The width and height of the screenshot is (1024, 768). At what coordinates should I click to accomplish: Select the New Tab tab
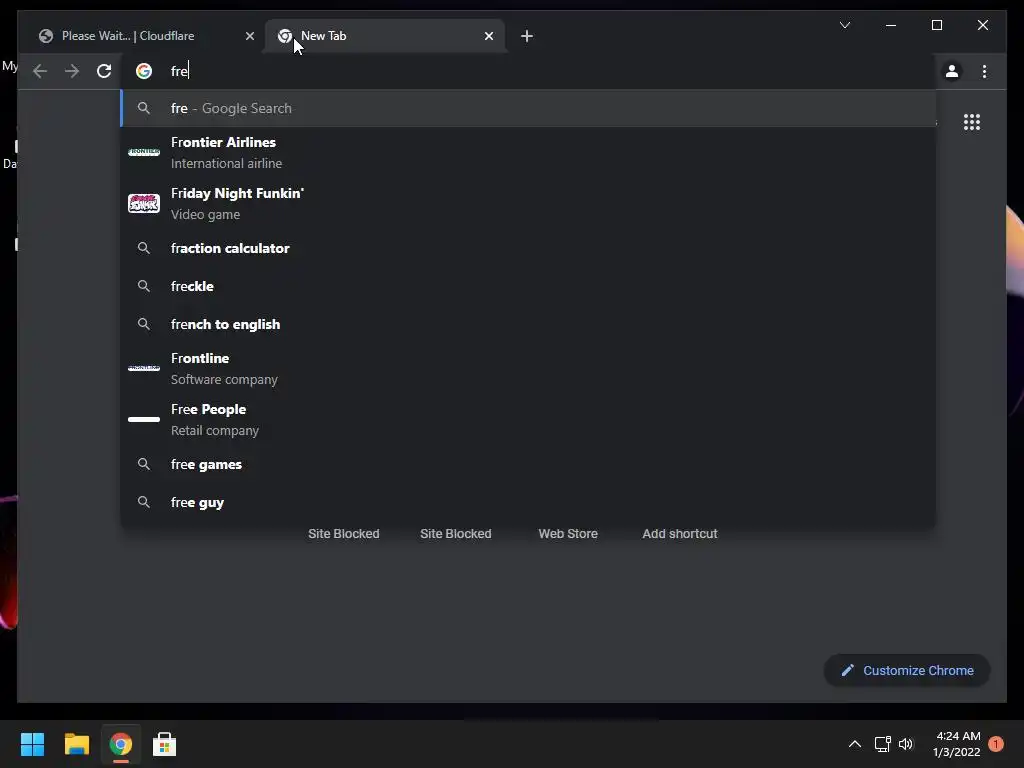[385, 36]
